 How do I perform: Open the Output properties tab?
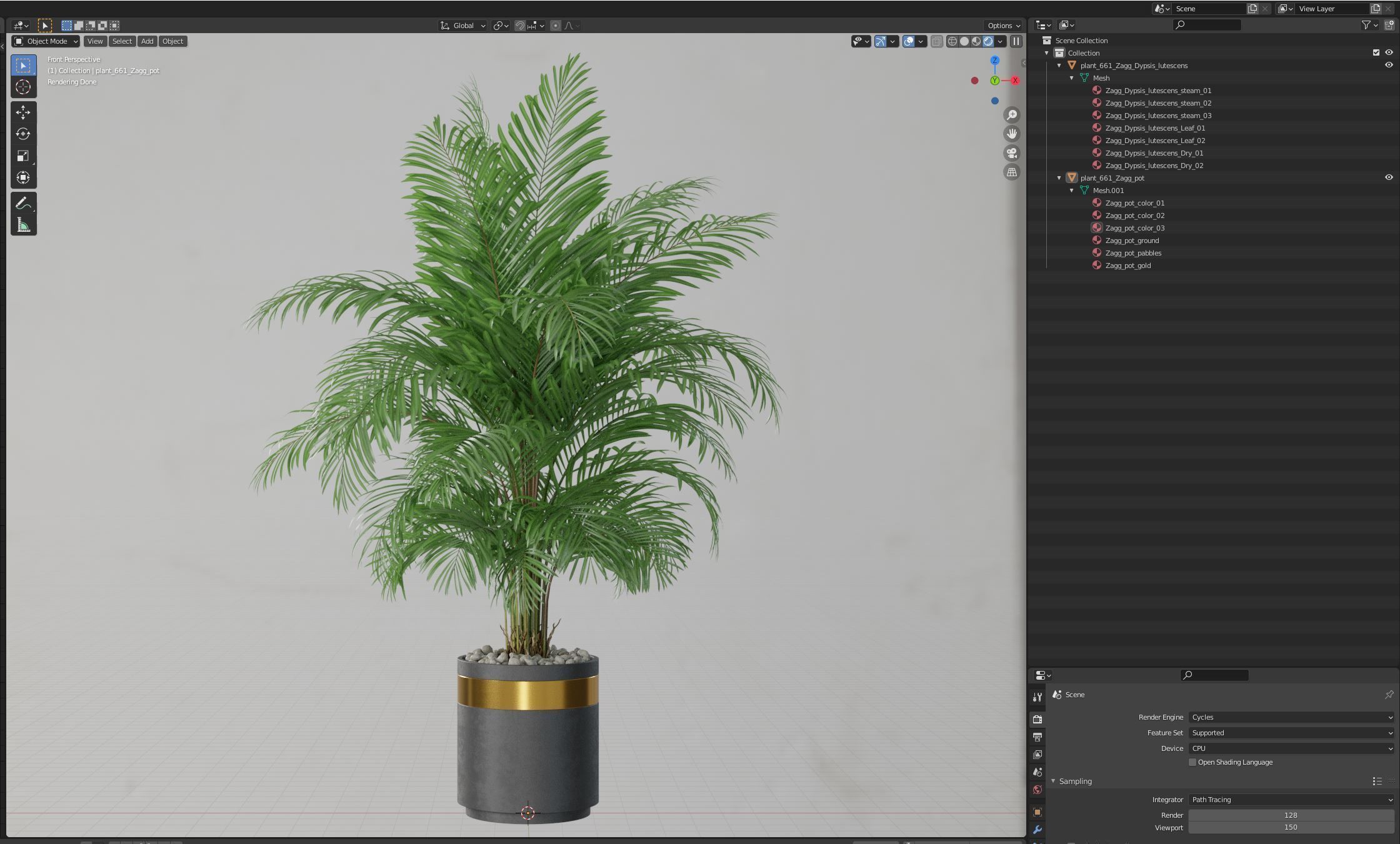(1037, 737)
